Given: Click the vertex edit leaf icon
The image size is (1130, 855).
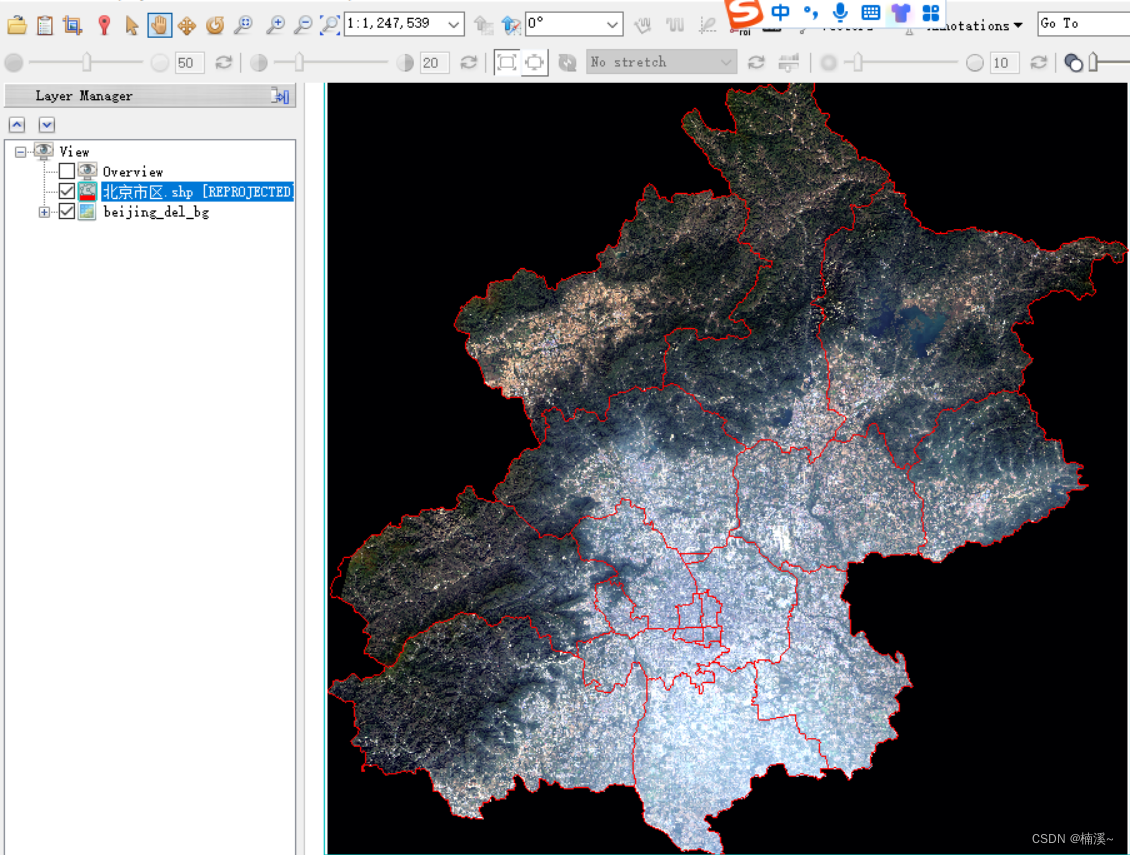Looking at the screenshot, I should [x=708, y=25].
